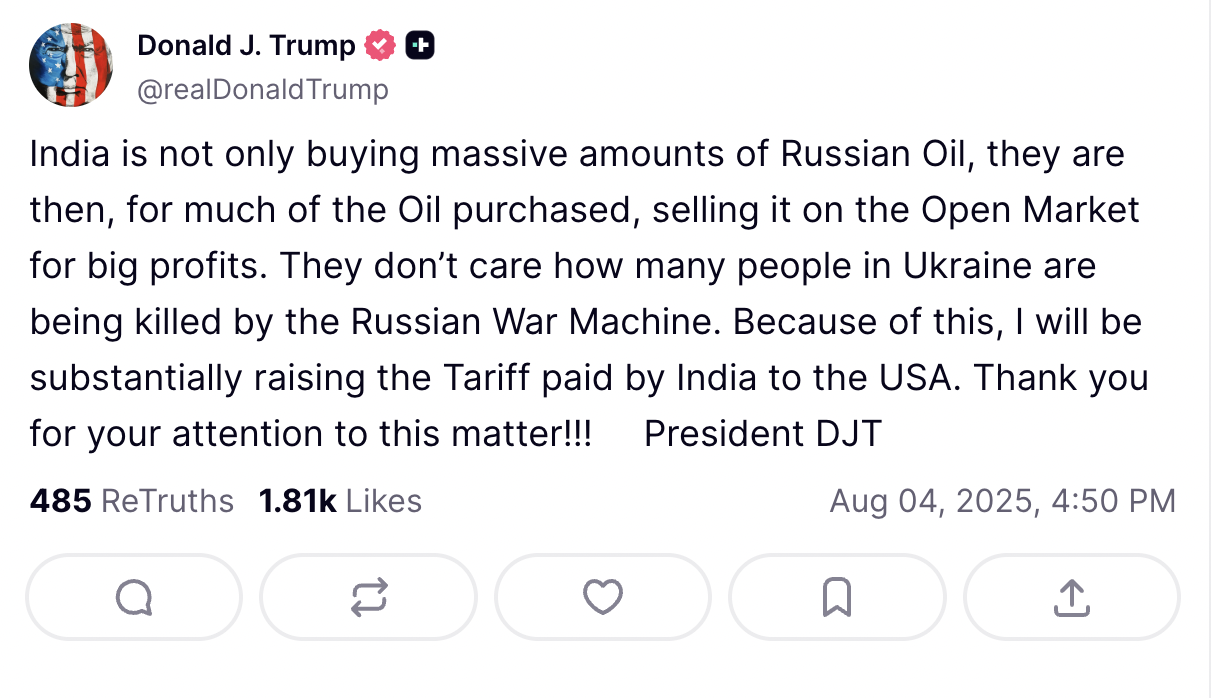Click the 'Open Market' phrase
This screenshot has height=698, width=1212.
1030,210
